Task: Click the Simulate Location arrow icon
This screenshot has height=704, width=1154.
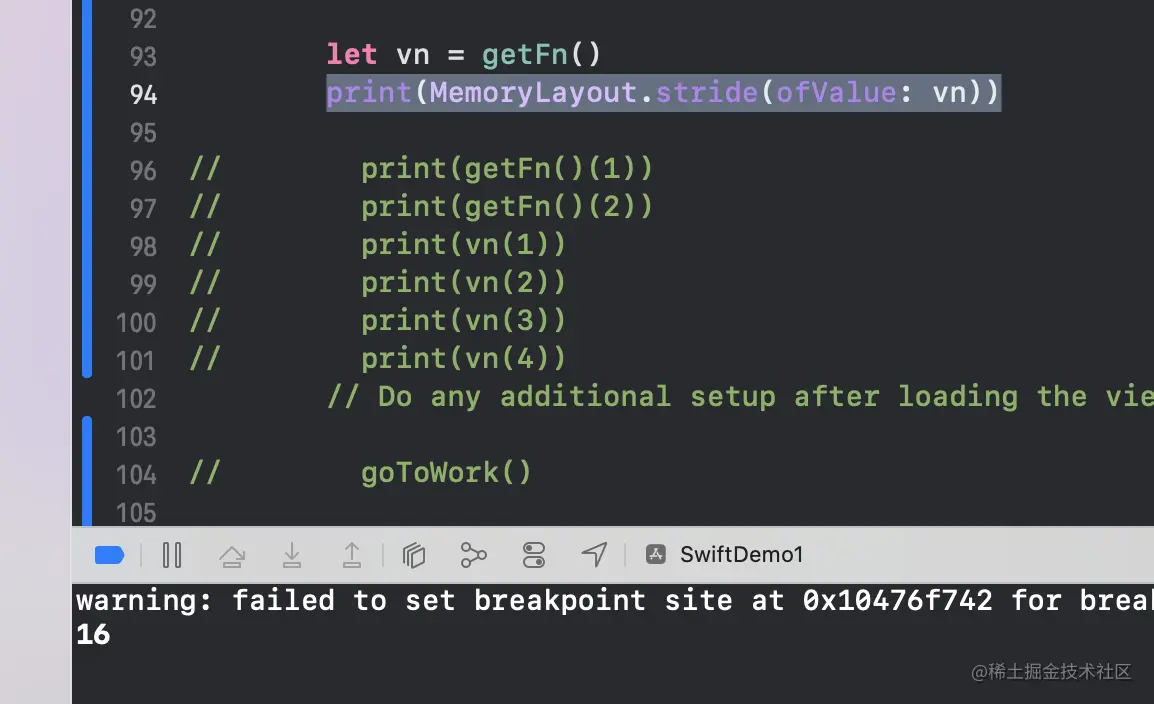Action: pyautogui.click(x=594, y=555)
